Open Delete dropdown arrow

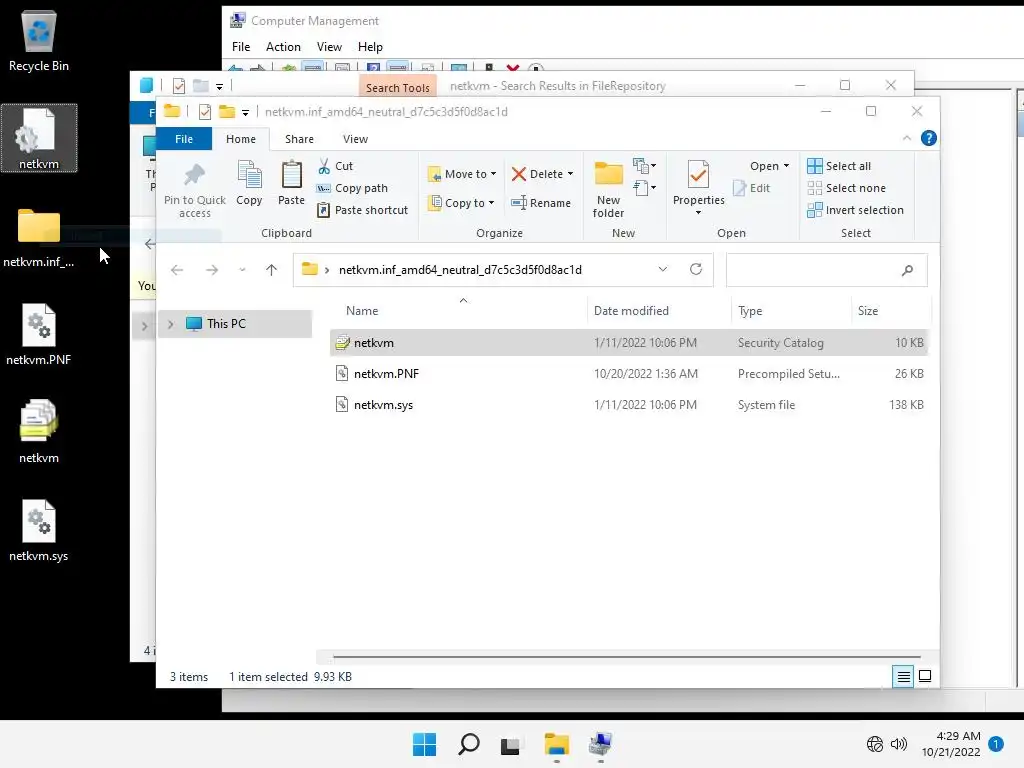click(x=570, y=174)
